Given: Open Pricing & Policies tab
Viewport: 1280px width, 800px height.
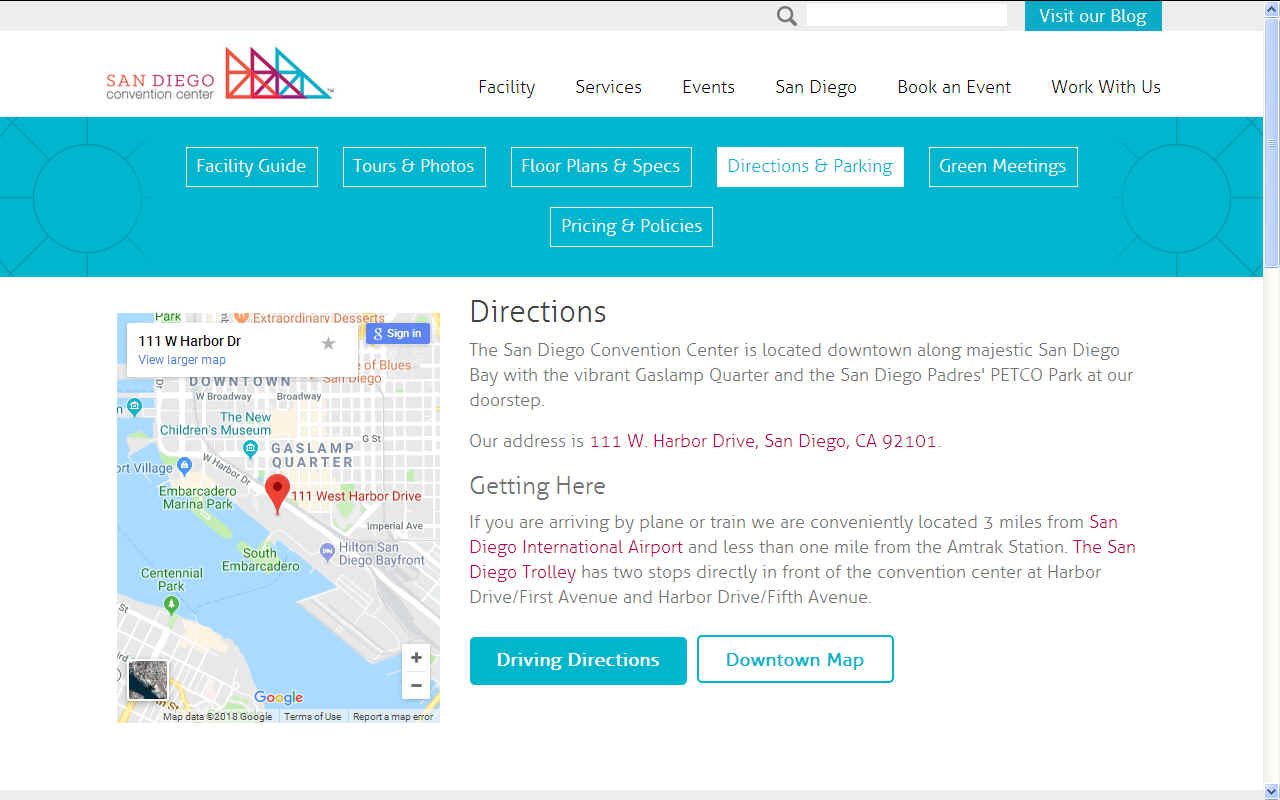Looking at the screenshot, I should point(631,226).
